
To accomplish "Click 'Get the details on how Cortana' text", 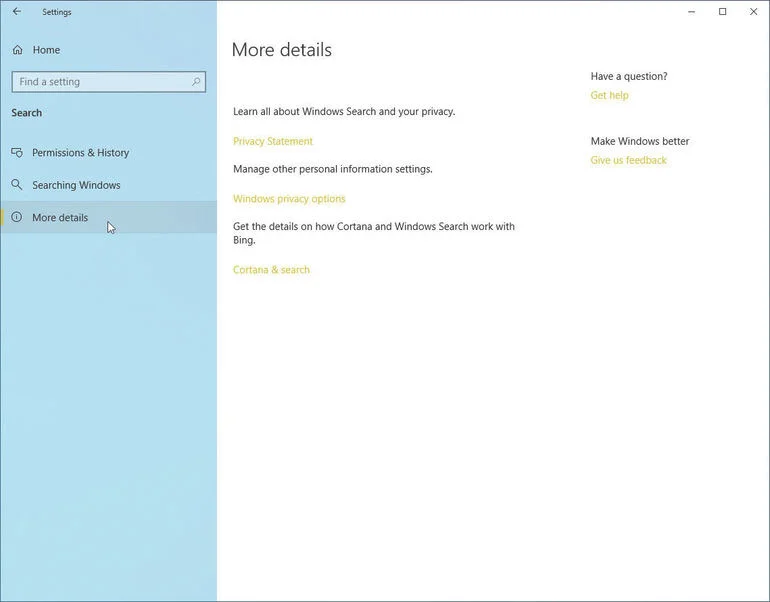I will 374,233.
